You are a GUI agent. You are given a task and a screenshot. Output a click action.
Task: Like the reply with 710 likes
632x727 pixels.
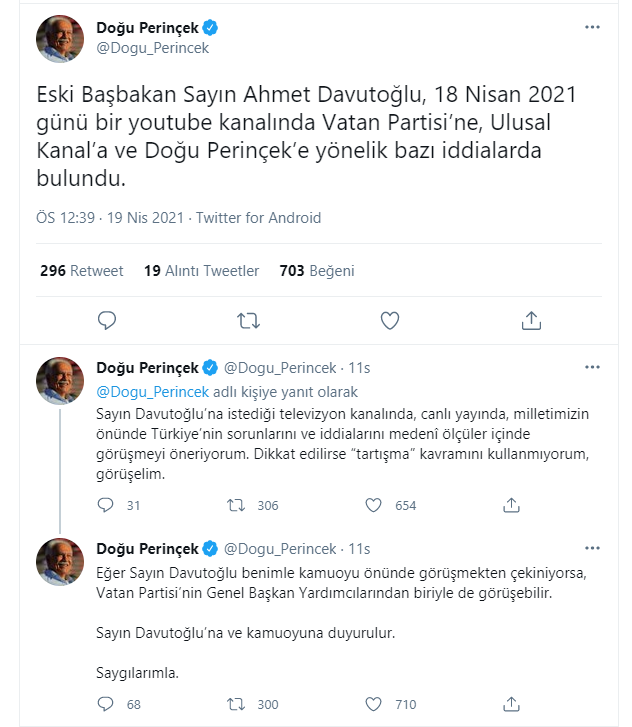tap(375, 704)
